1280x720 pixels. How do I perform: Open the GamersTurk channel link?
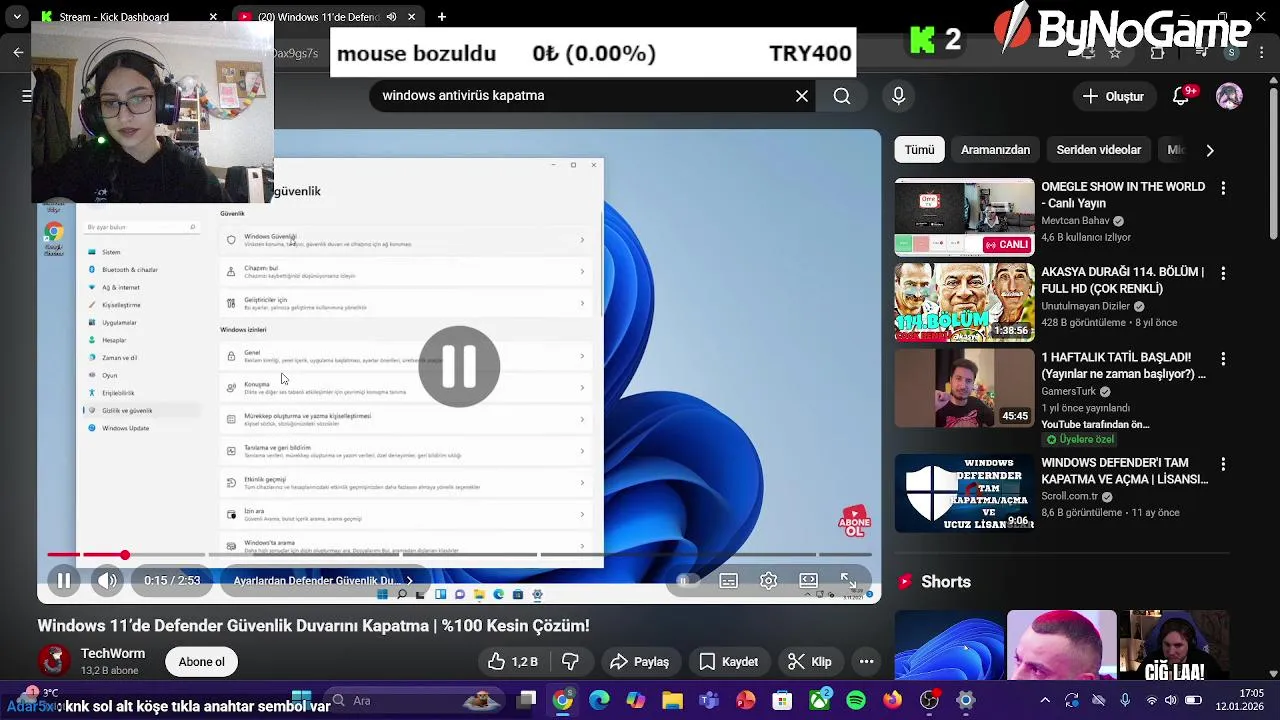(1069, 391)
